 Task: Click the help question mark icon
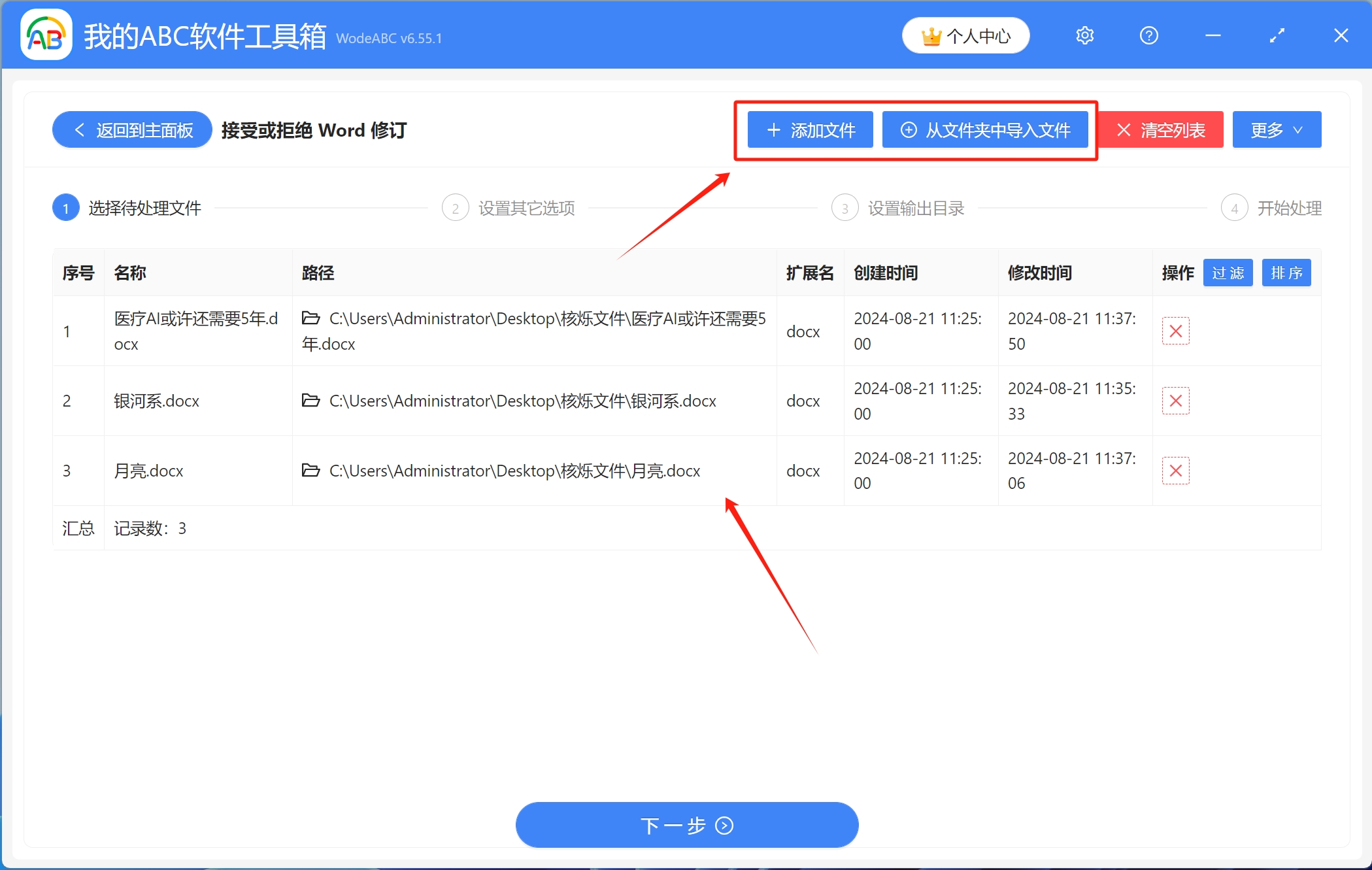click(1148, 35)
